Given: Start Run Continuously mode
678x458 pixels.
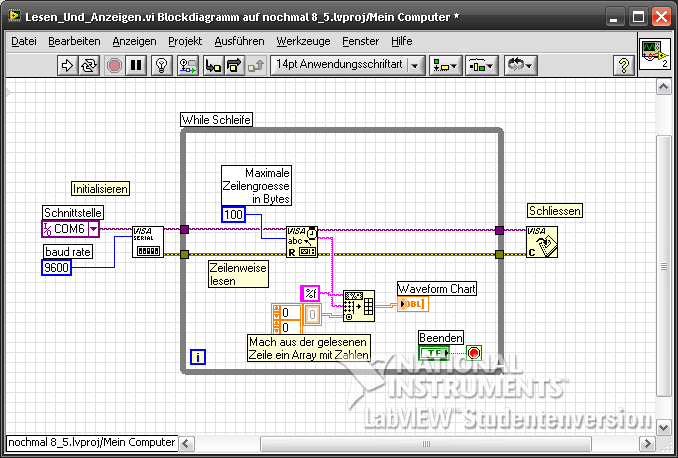Looking at the screenshot, I should [89, 66].
